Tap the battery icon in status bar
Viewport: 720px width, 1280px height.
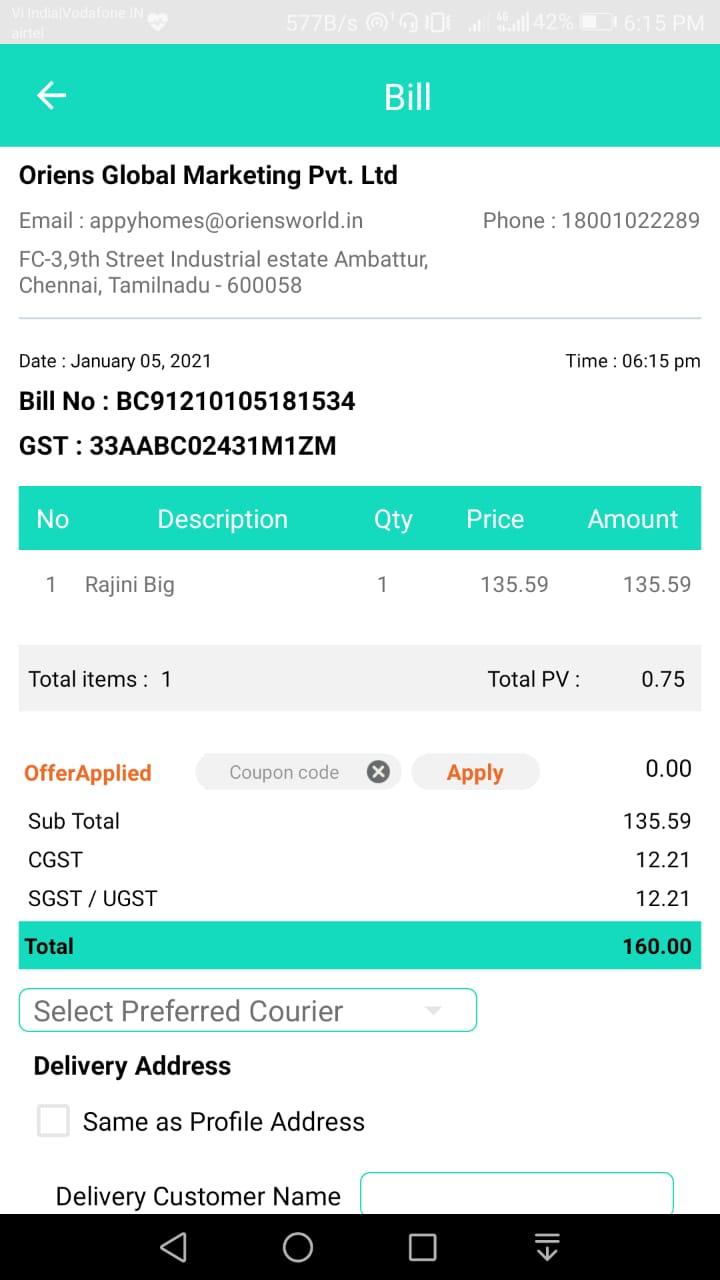598,22
